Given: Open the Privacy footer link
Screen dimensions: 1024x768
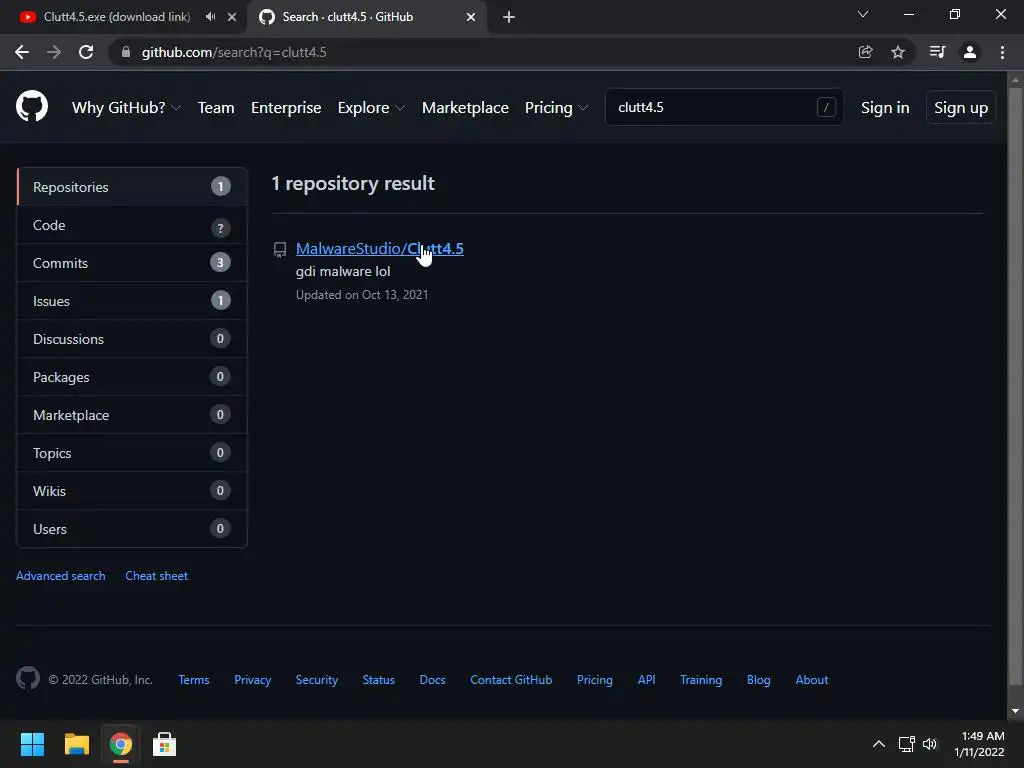Looking at the screenshot, I should [x=253, y=680].
